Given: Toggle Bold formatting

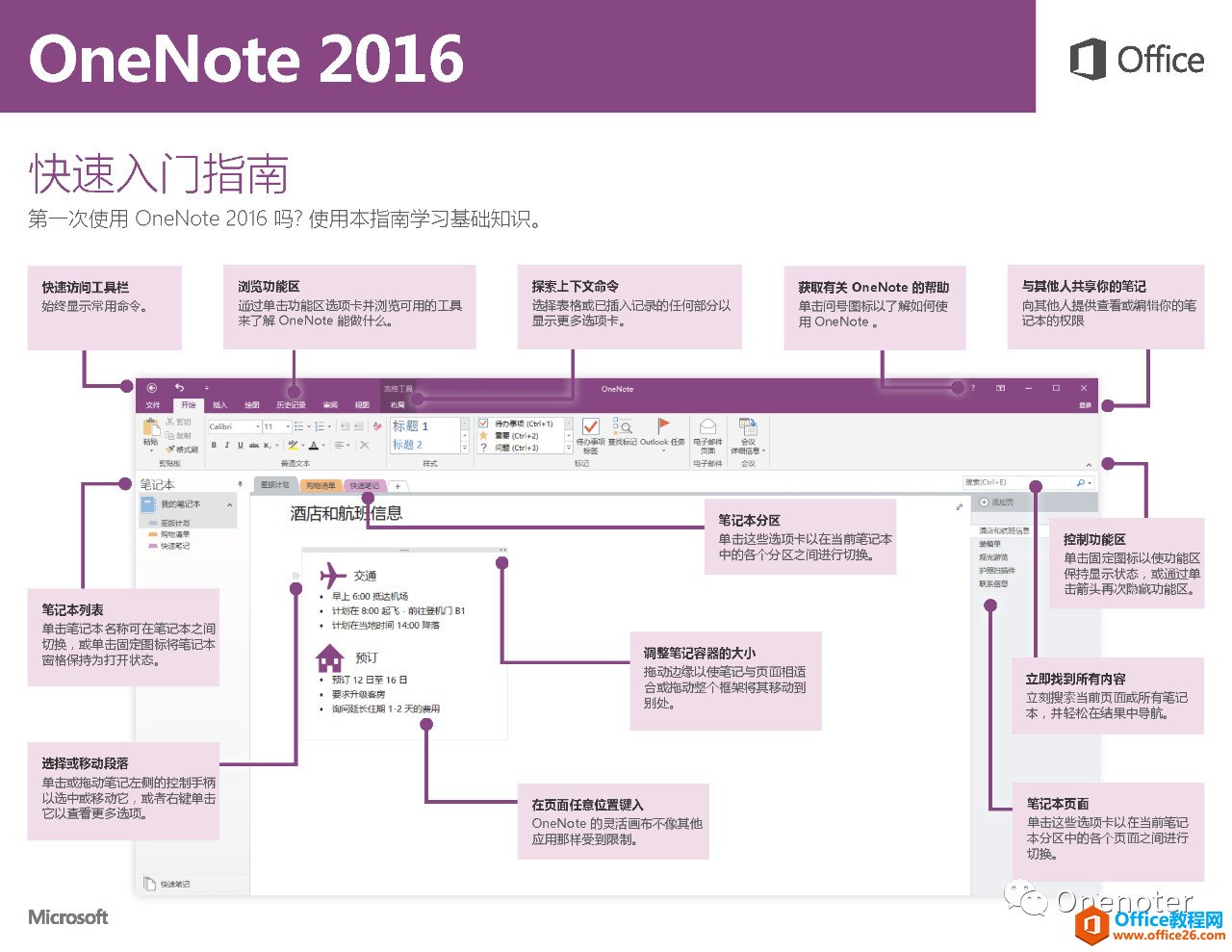Looking at the screenshot, I should (214, 446).
